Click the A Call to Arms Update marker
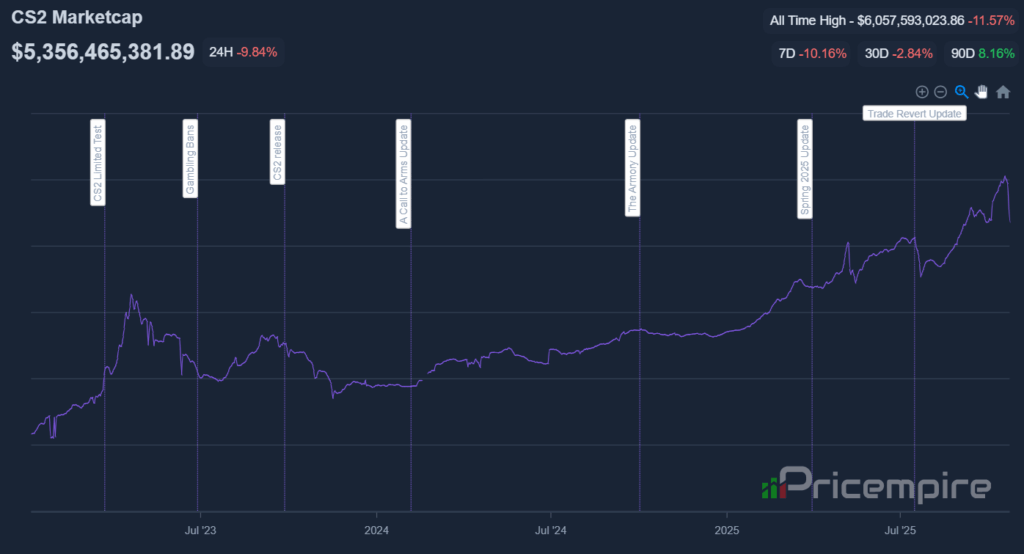Screen dimensions: 1024x554 coord(403,175)
